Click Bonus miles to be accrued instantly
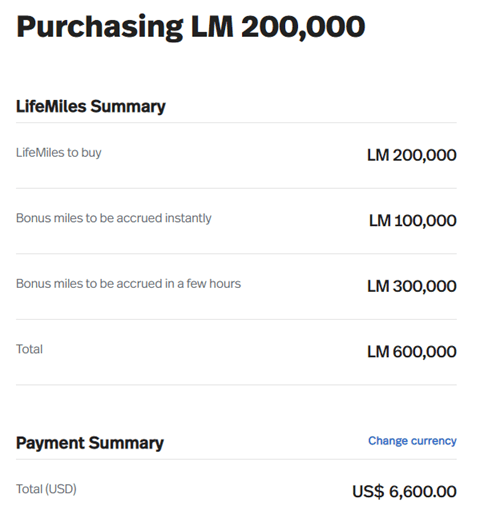 (x=114, y=218)
